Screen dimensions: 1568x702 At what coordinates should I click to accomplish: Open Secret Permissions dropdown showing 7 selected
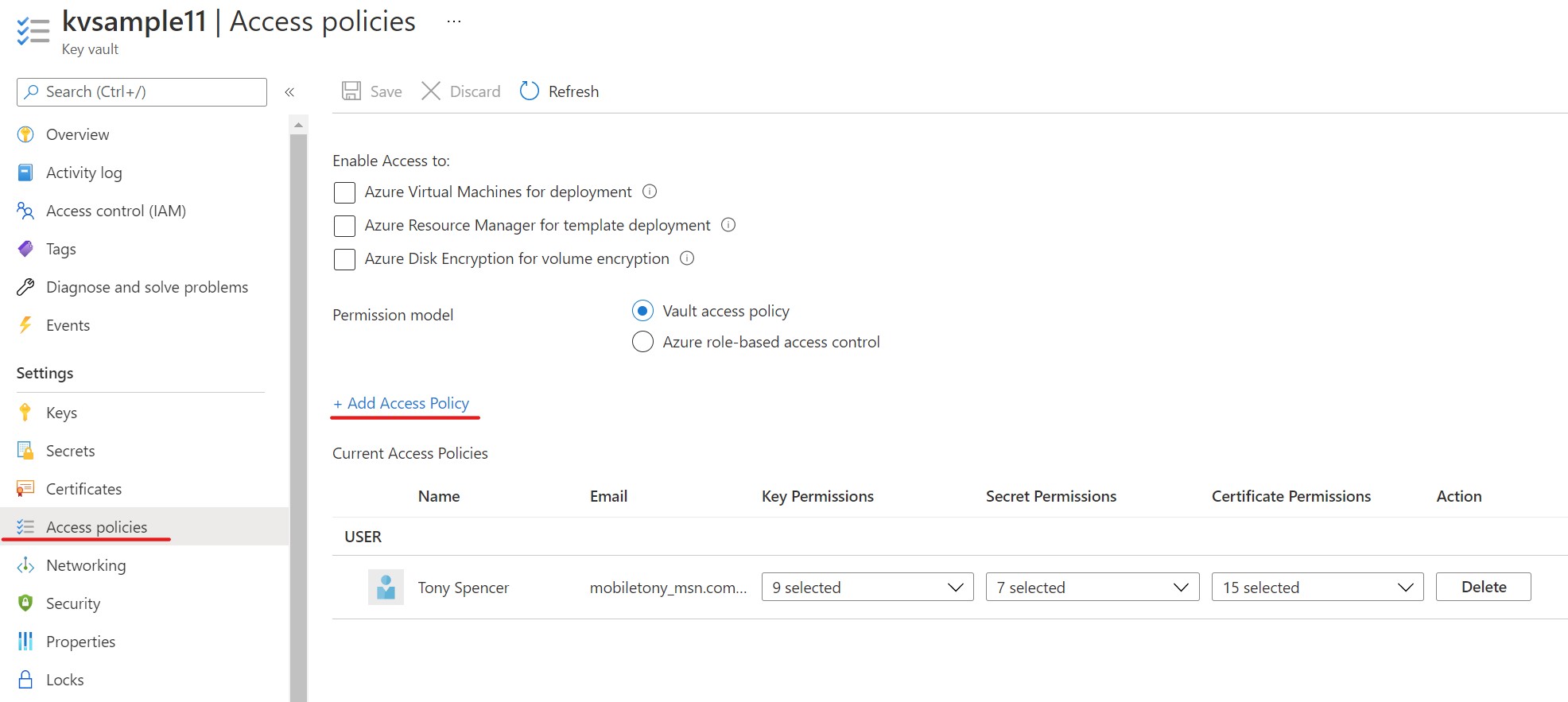pyautogui.click(x=1093, y=587)
